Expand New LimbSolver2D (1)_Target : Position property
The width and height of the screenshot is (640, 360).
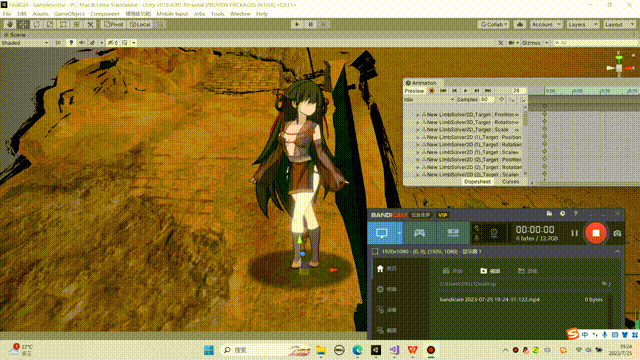click(x=418, y=137)
